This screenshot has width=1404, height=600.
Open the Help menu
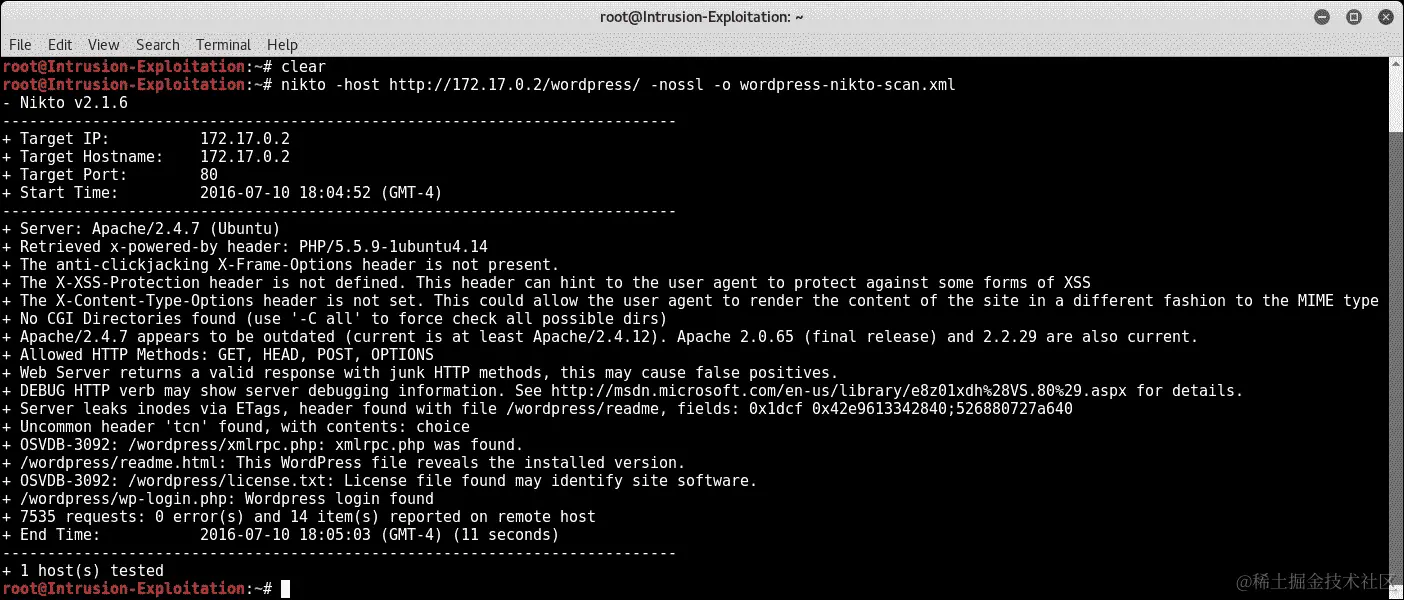click(x=283, y=45)
